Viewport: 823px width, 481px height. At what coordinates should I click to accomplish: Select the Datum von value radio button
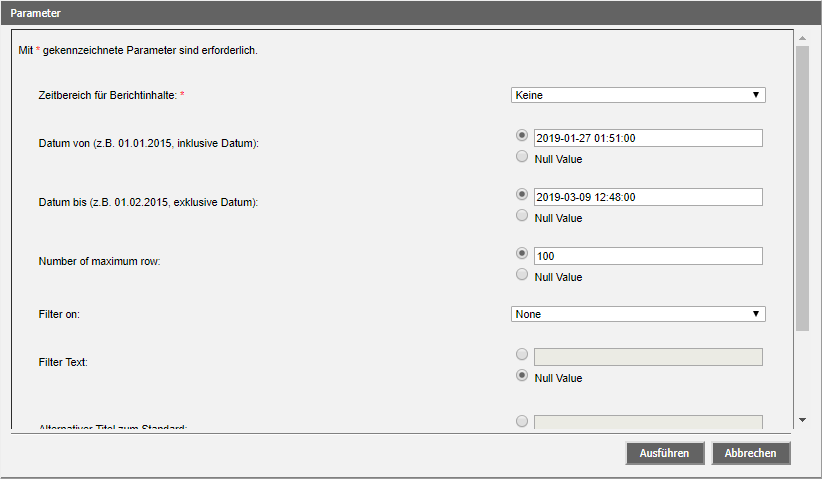(x=521, y=136)
